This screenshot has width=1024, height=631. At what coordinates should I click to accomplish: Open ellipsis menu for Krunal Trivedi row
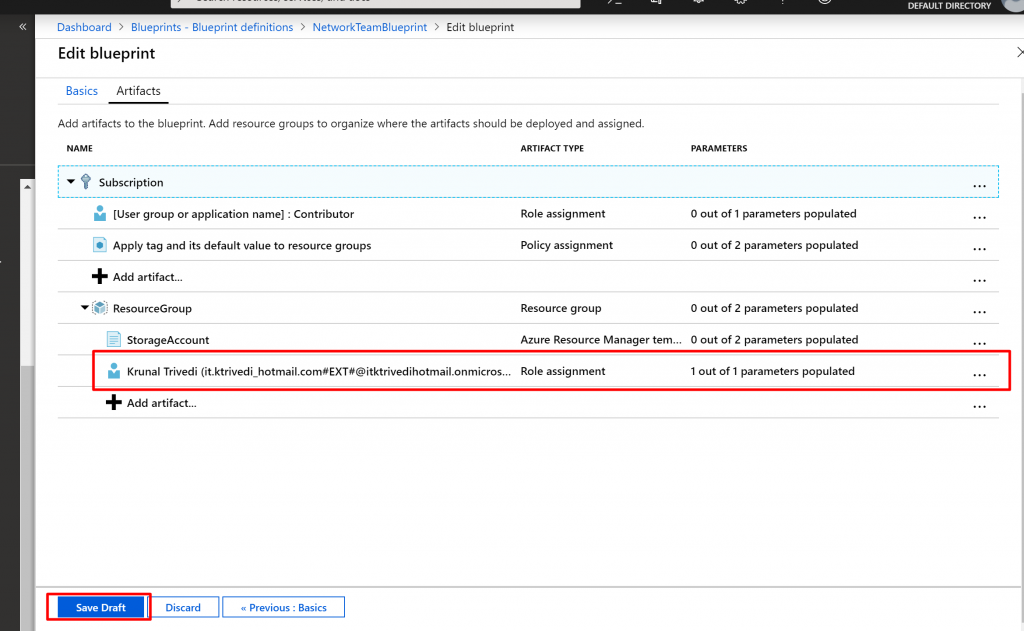coord(979,374)
